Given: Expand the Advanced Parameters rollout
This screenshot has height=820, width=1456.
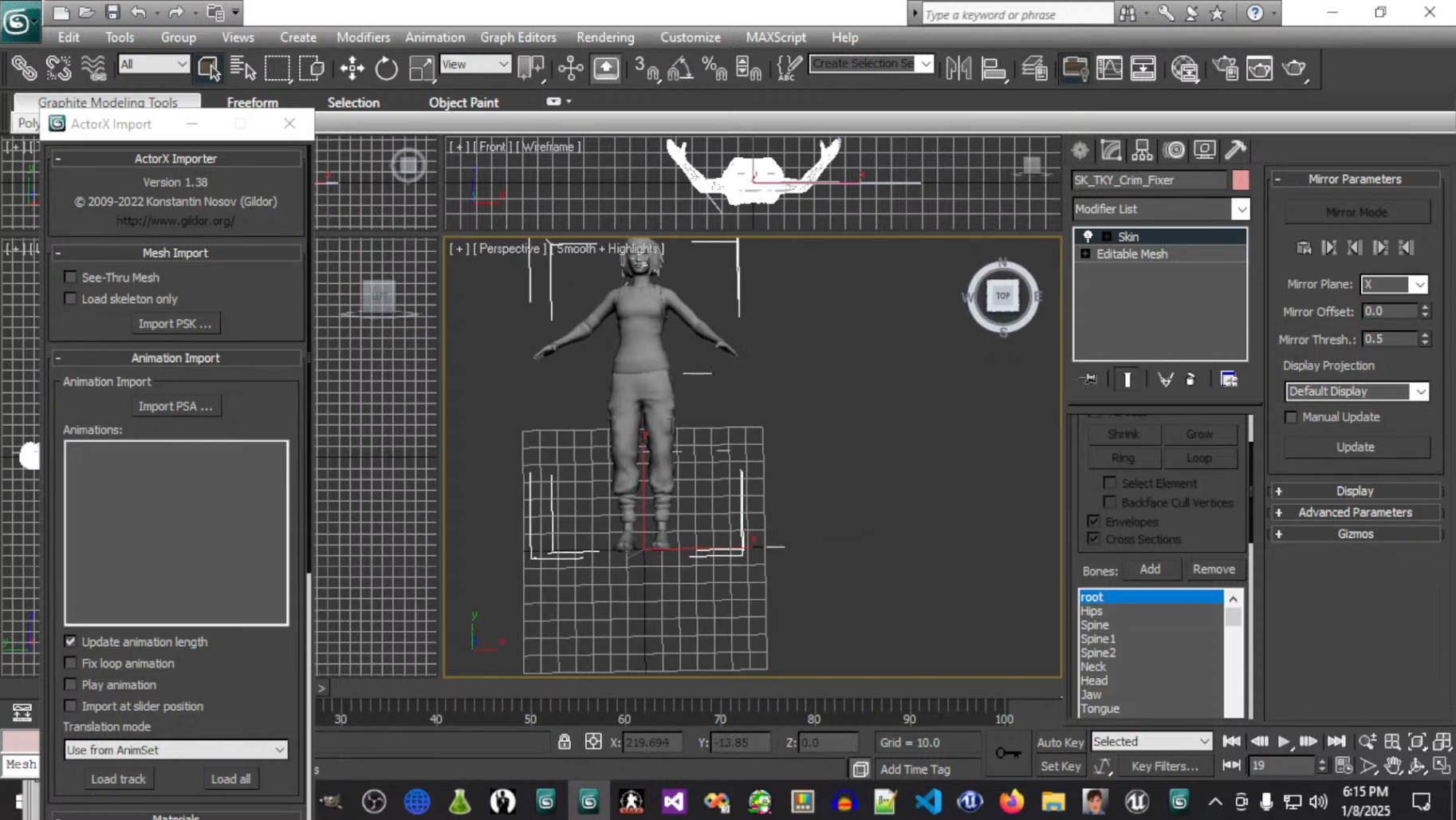Looking at the screenshot, I should pyautogui.click(x=1355, y=512).
